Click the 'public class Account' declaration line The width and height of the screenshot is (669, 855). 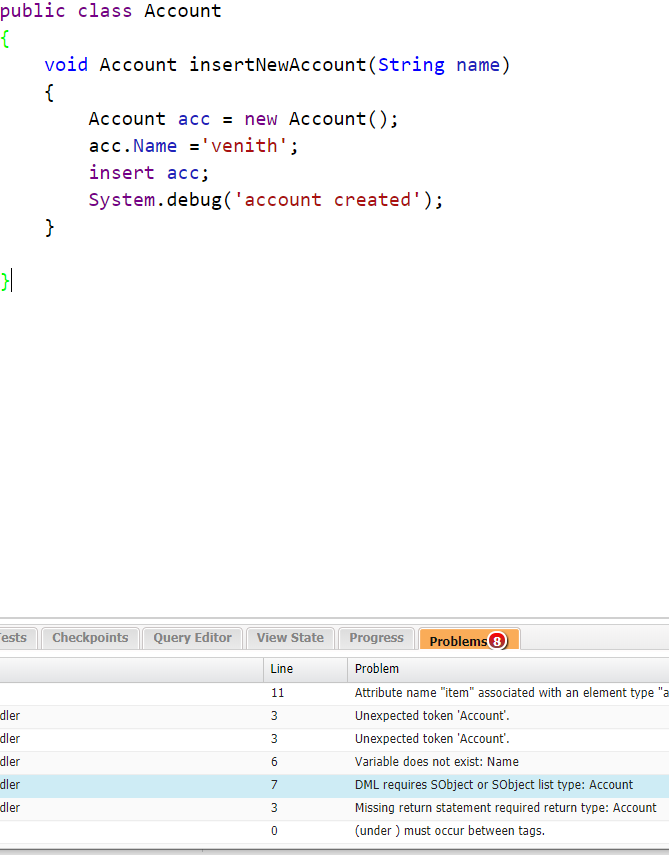coord(111,12)
